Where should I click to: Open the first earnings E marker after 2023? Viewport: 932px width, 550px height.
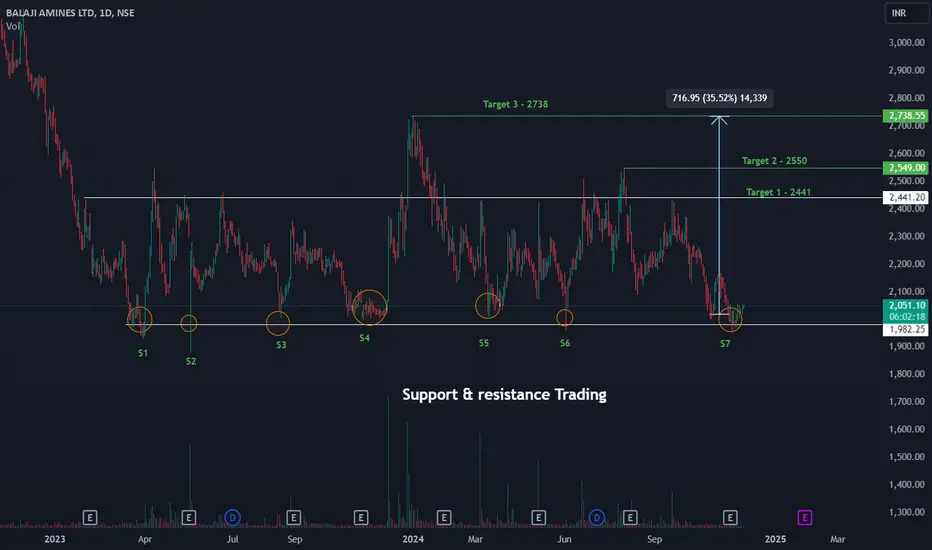90,518
